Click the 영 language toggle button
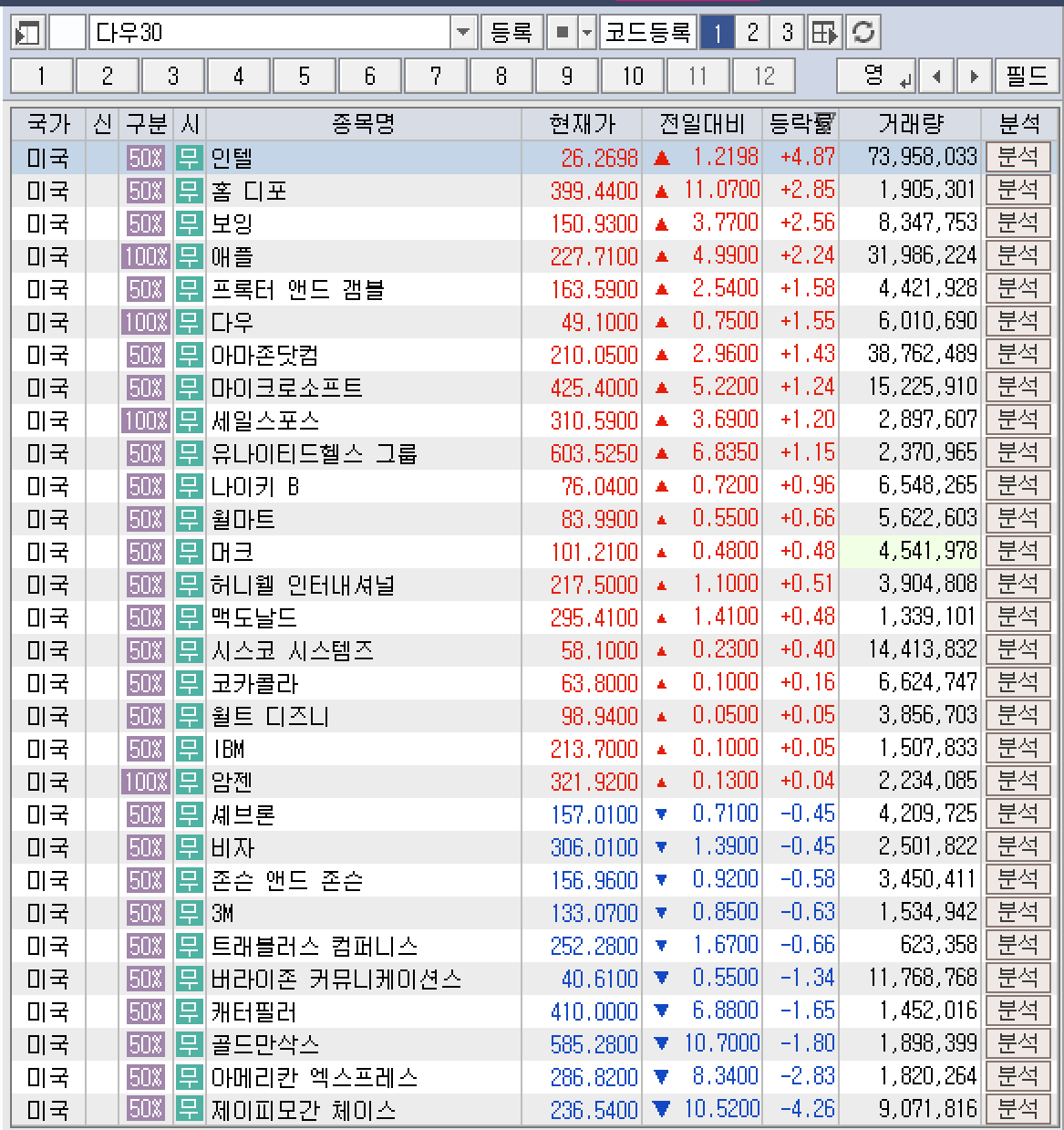Viewport: 1064px width, 1130px height. click(876, 76)
